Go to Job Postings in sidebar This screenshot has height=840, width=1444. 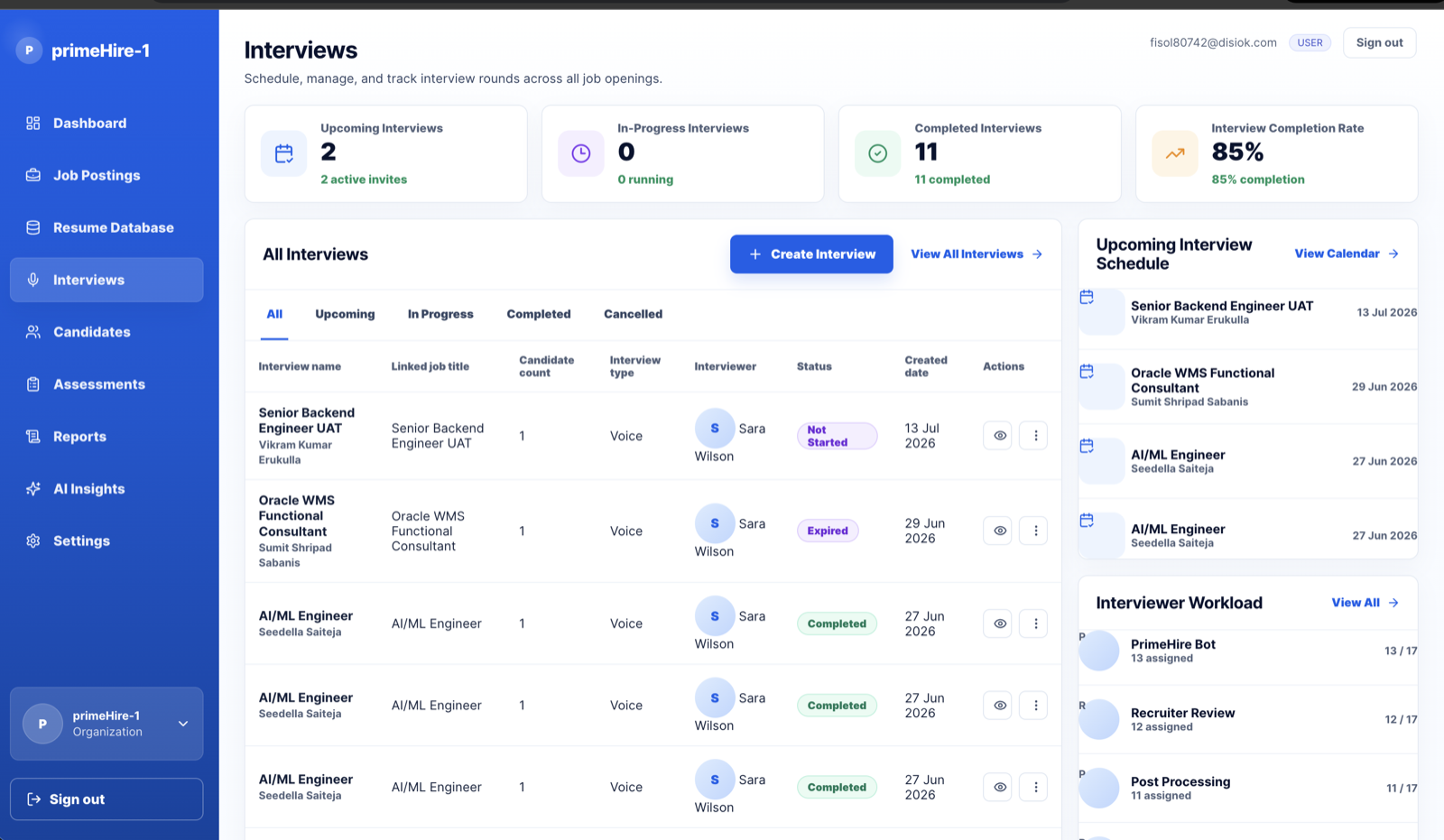(x=106, y=175)
